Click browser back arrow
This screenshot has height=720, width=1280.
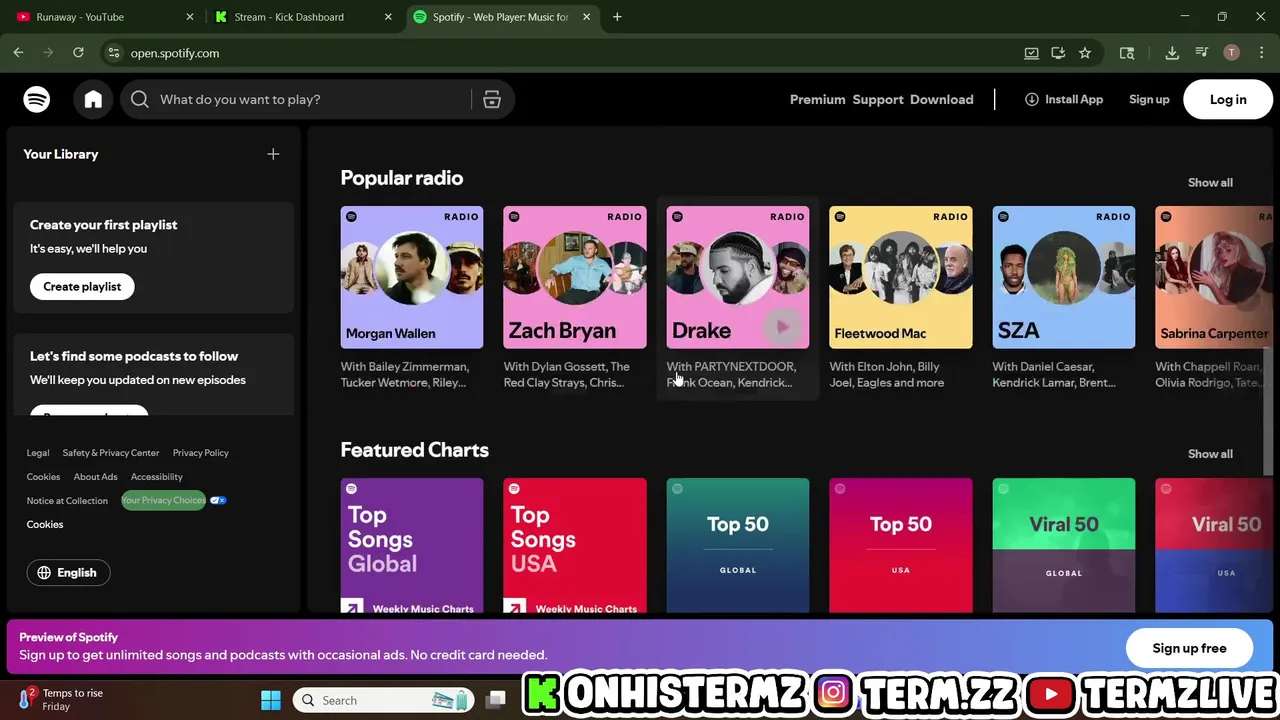[18, 53]
